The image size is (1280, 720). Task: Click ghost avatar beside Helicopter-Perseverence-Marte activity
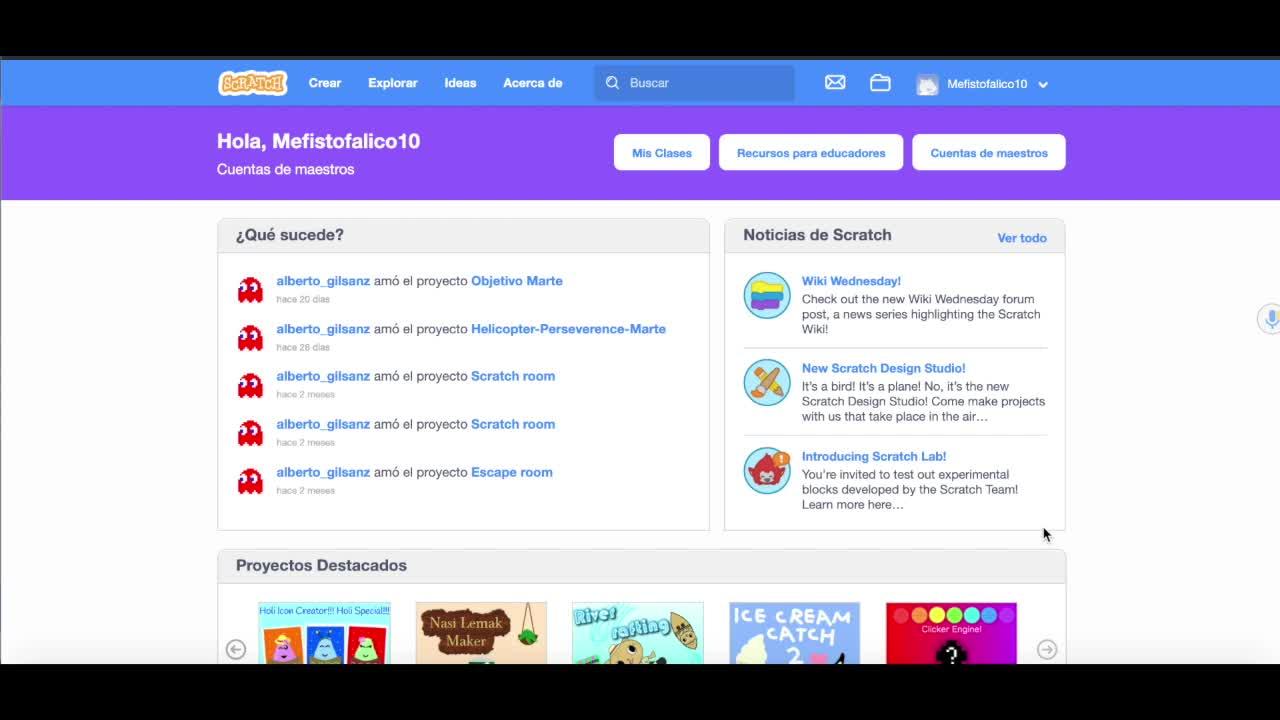click(250, 338)
